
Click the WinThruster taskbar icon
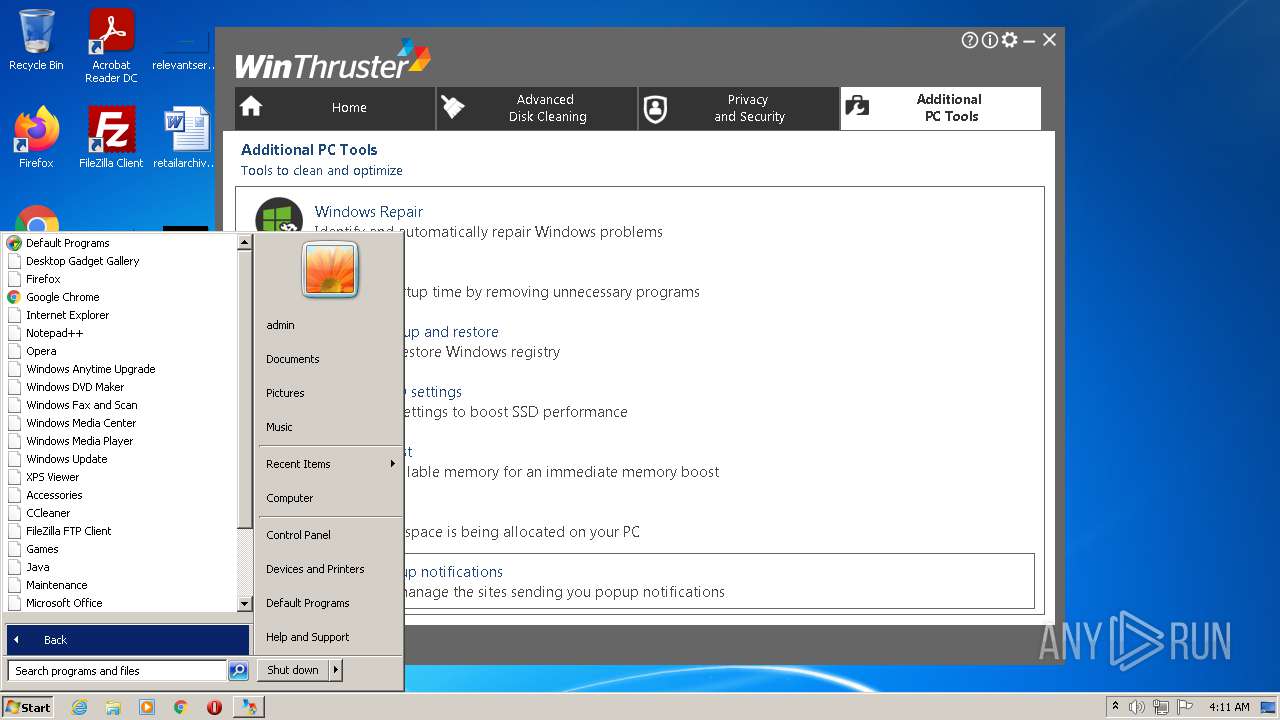pyautogui.click(x=249, y=707)
